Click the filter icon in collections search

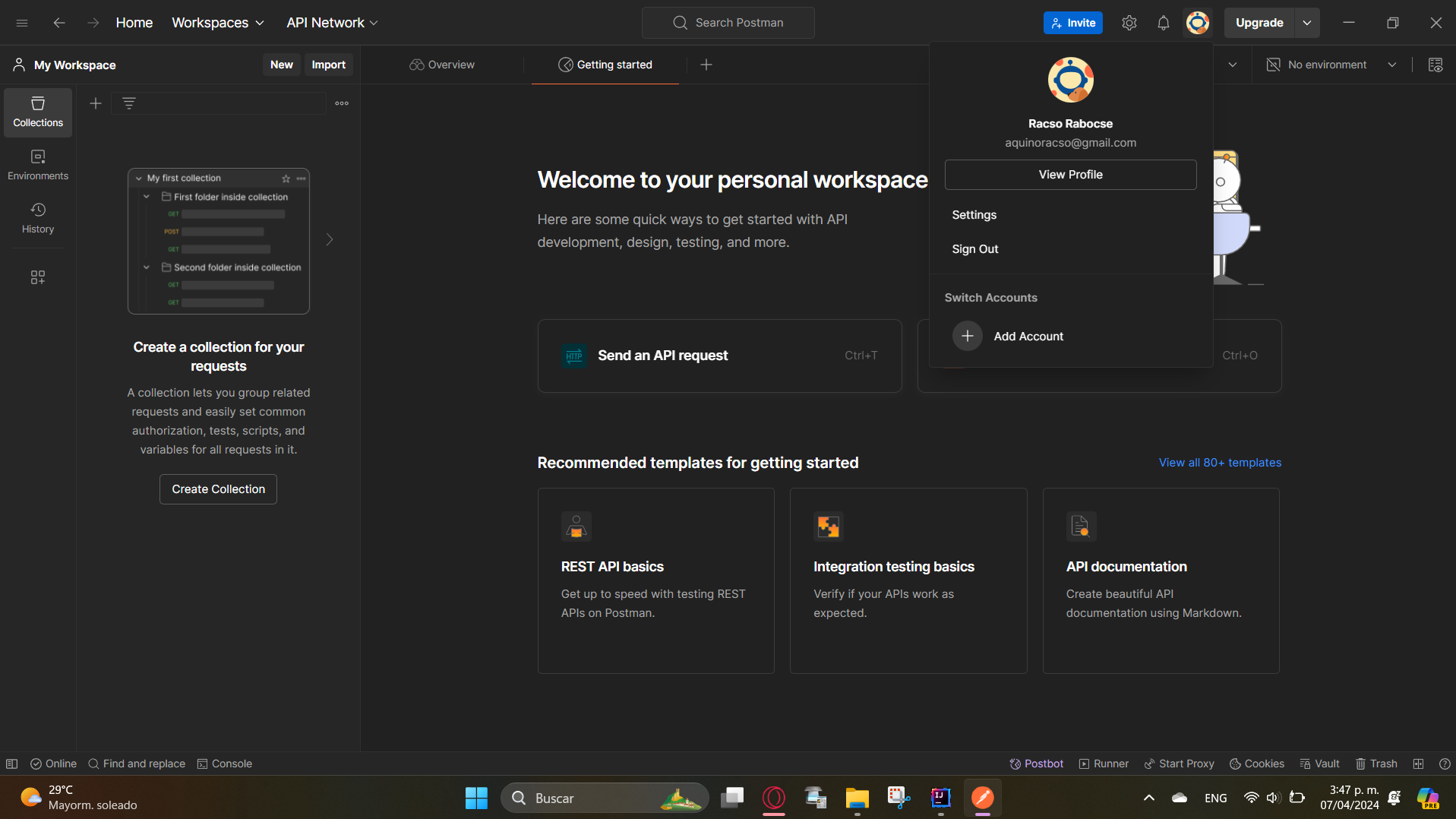(129, 103)
